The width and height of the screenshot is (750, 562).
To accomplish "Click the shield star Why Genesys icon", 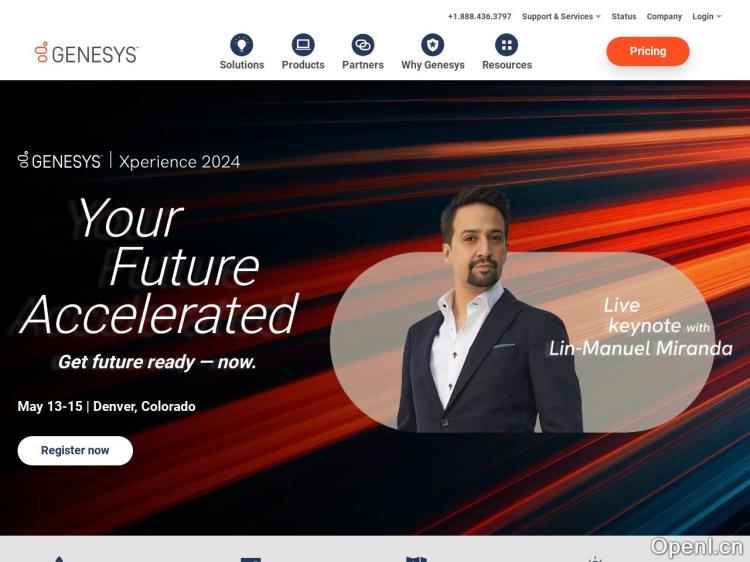I will [432, 45].
